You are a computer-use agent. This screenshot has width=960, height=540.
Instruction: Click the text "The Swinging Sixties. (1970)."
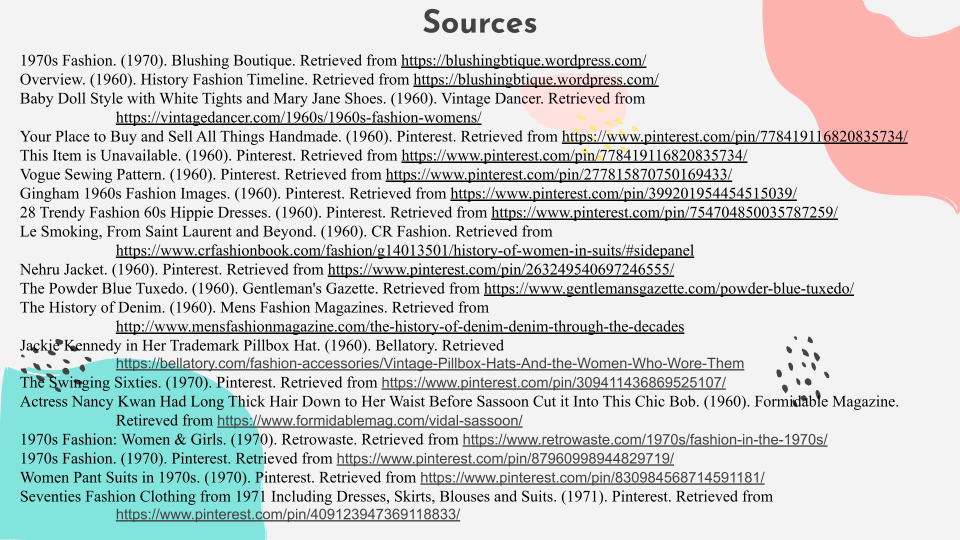116,383
